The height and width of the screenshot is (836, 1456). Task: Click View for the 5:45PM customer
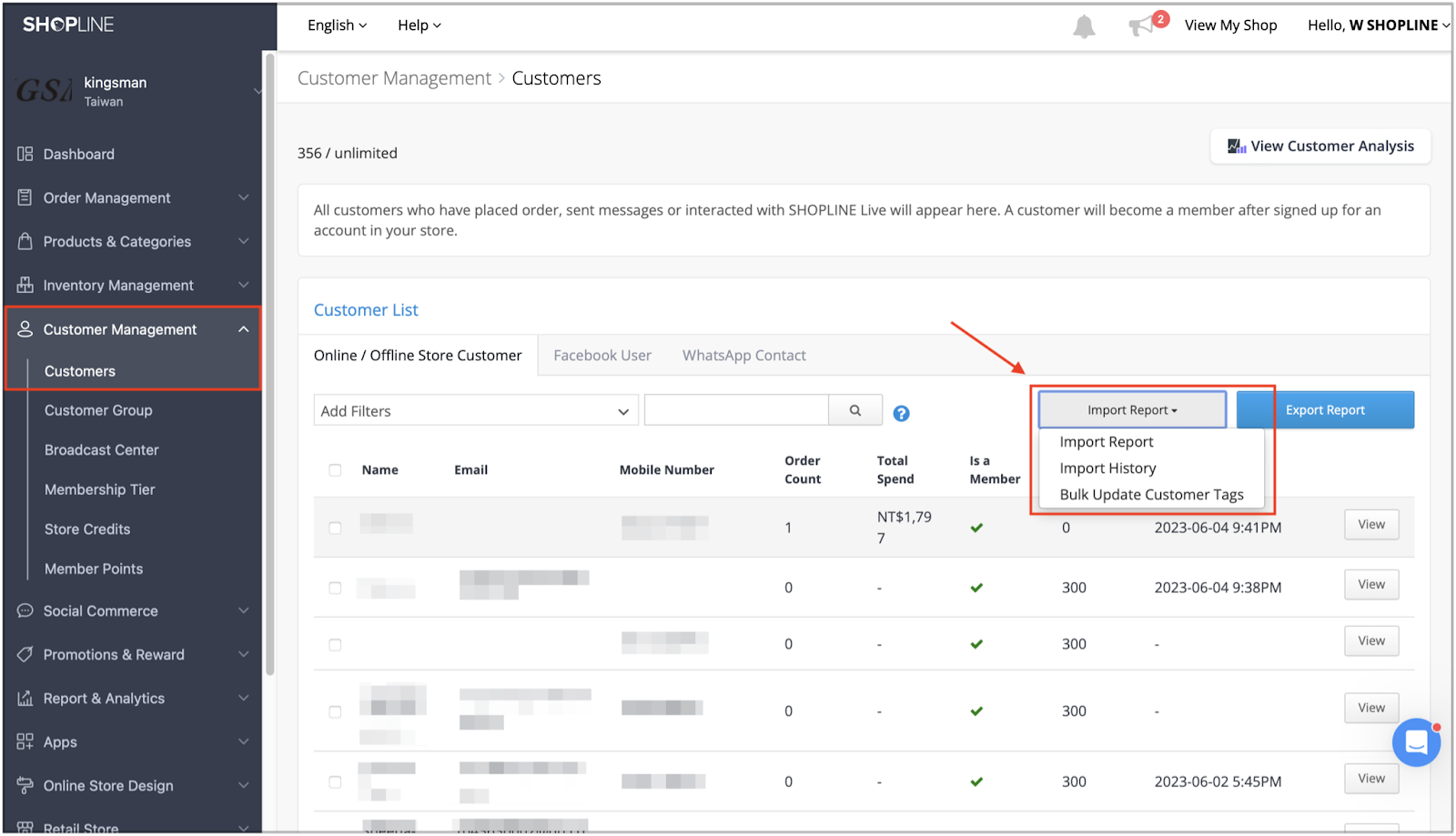point(1371,779)
